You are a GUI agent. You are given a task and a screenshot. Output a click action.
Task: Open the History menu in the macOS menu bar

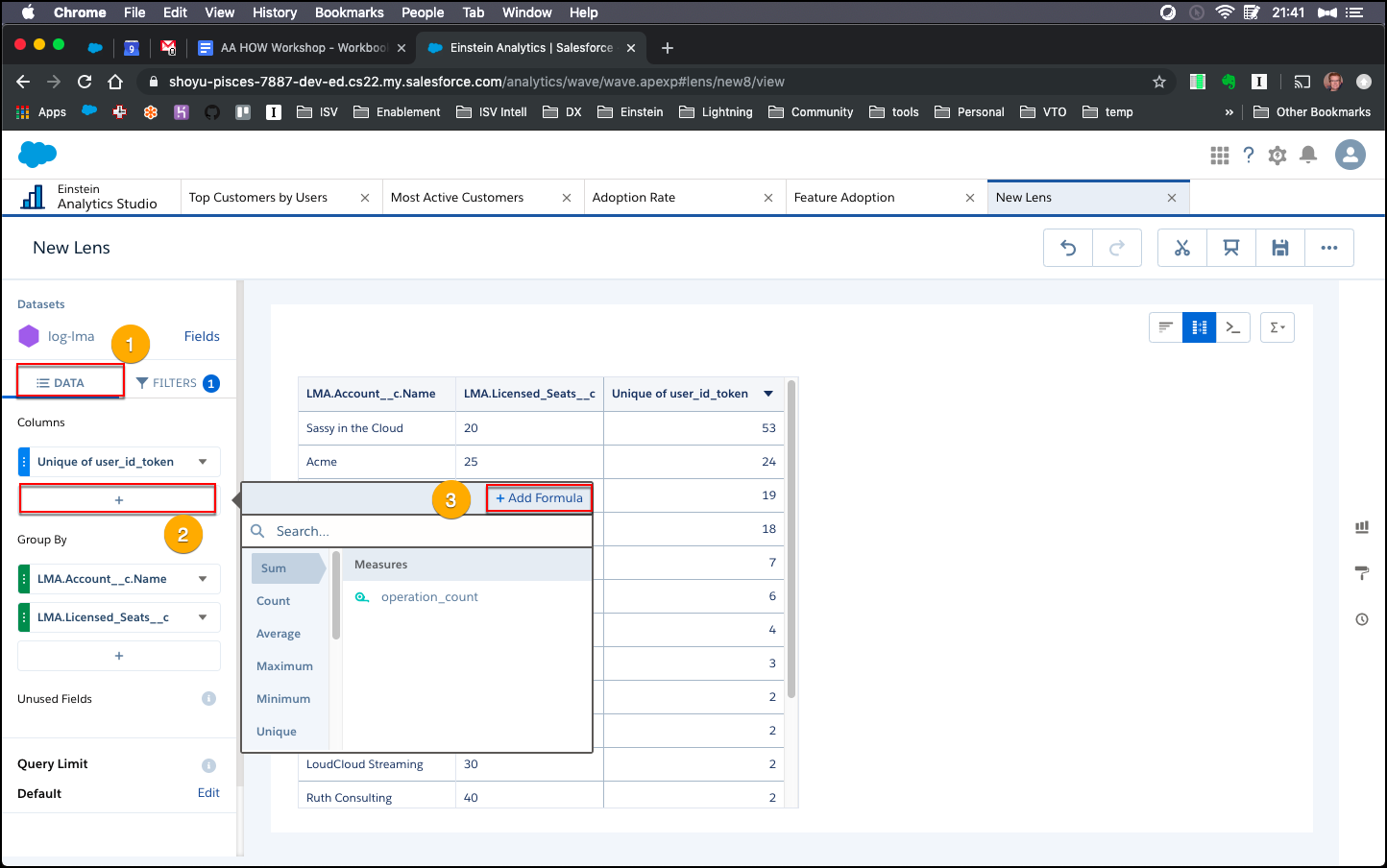[275, 12]
